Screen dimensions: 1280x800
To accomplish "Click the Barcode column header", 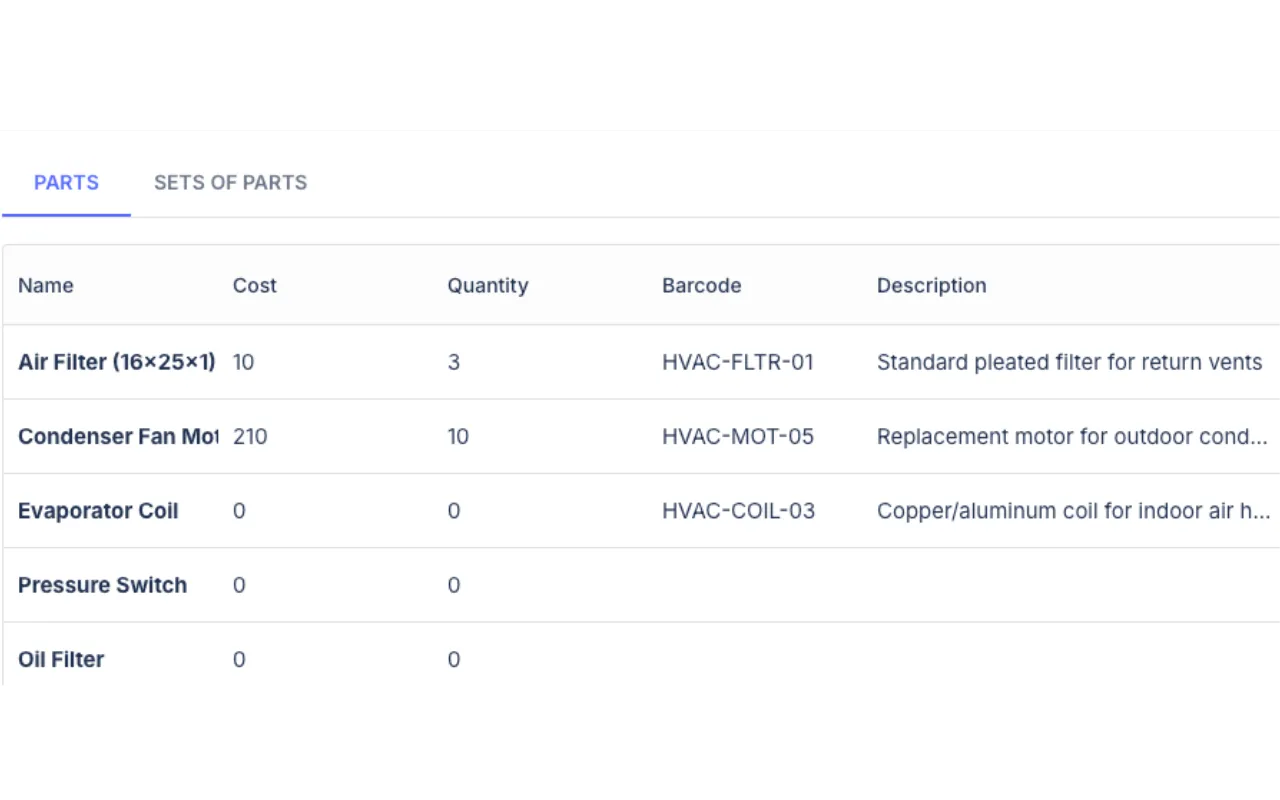I will pyautogui.click(x=701, y=286).
